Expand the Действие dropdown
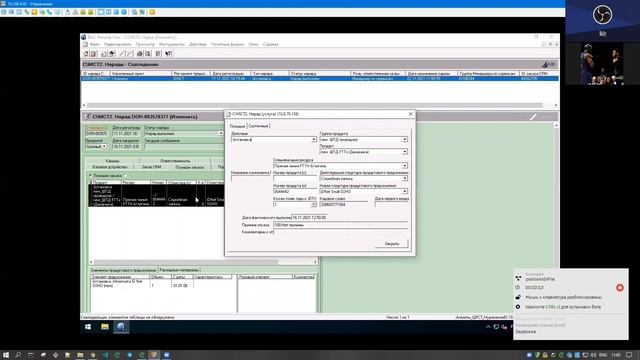The width and height of the screenshot is (640, 360). tap(313, 140)
